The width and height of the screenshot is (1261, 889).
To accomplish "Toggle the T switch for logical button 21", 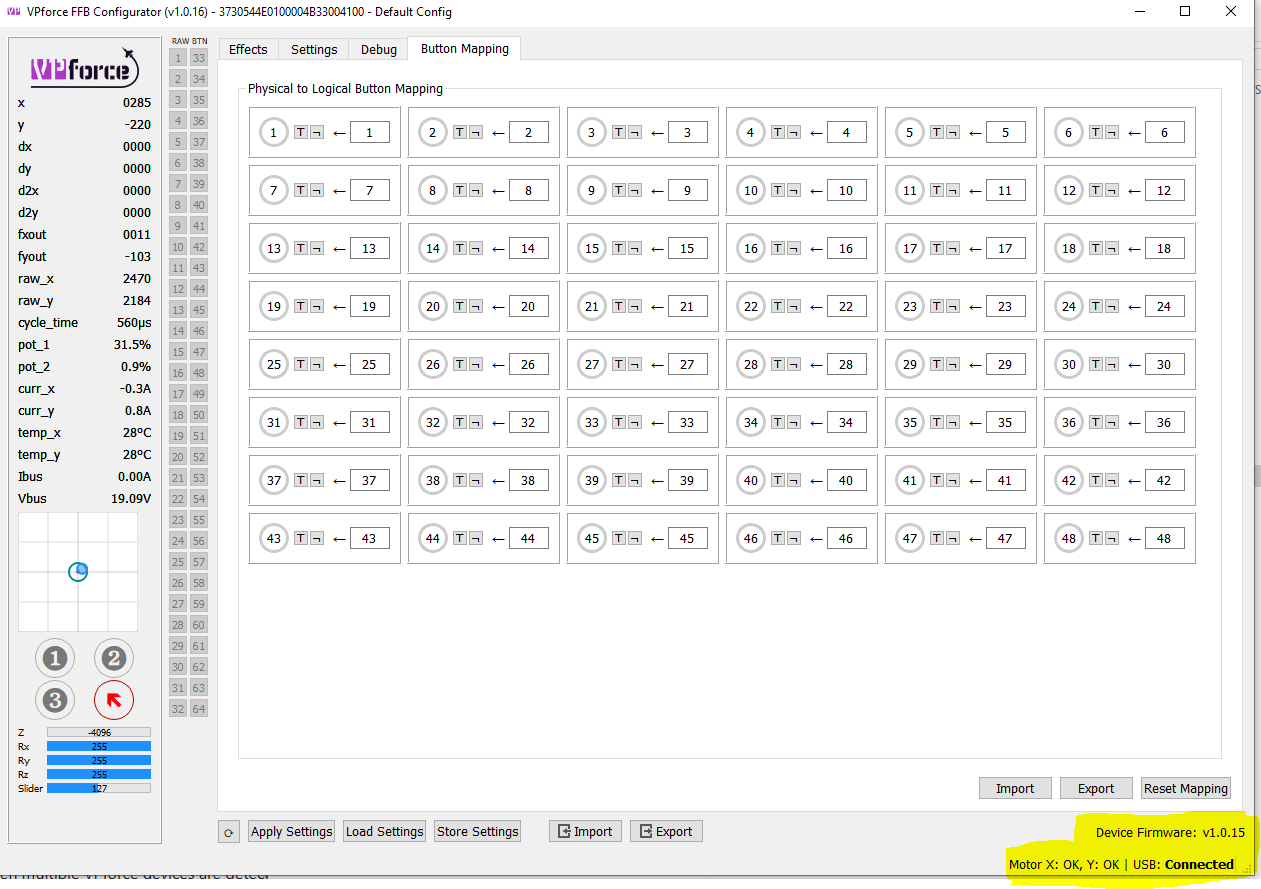I will pyautogui.click(x=619, y=306).
